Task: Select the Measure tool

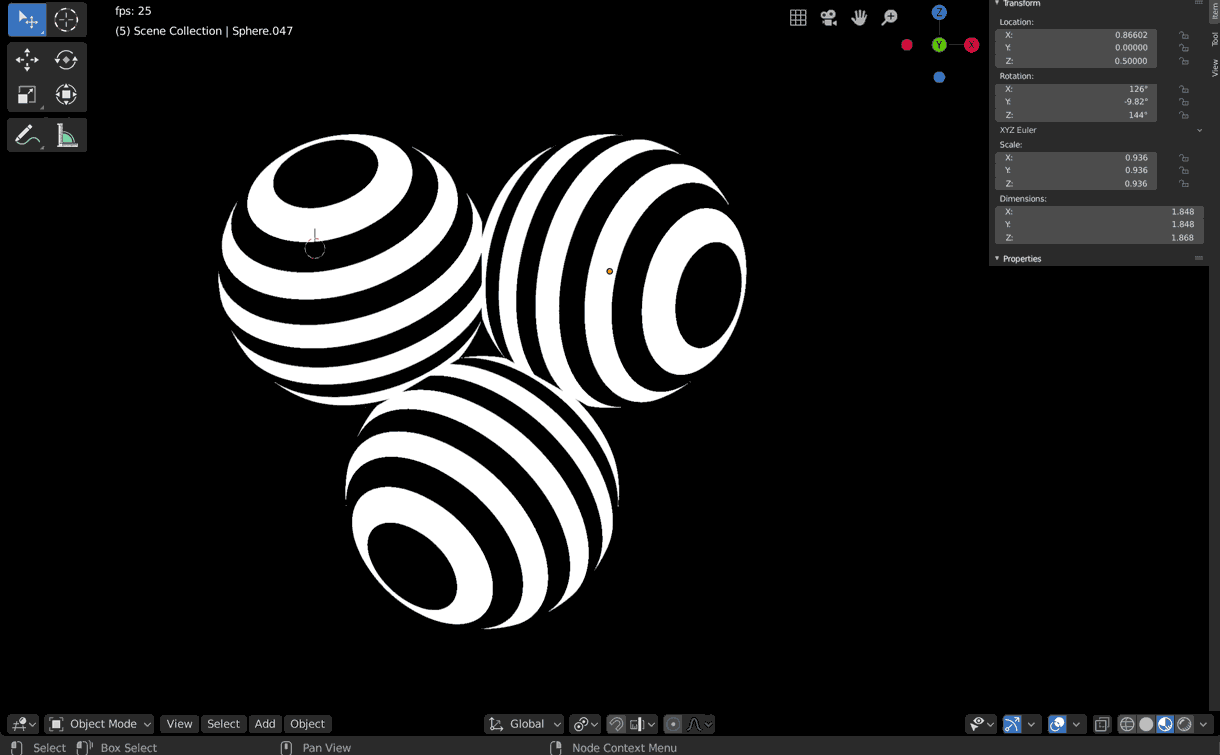Action: point(66,134)
